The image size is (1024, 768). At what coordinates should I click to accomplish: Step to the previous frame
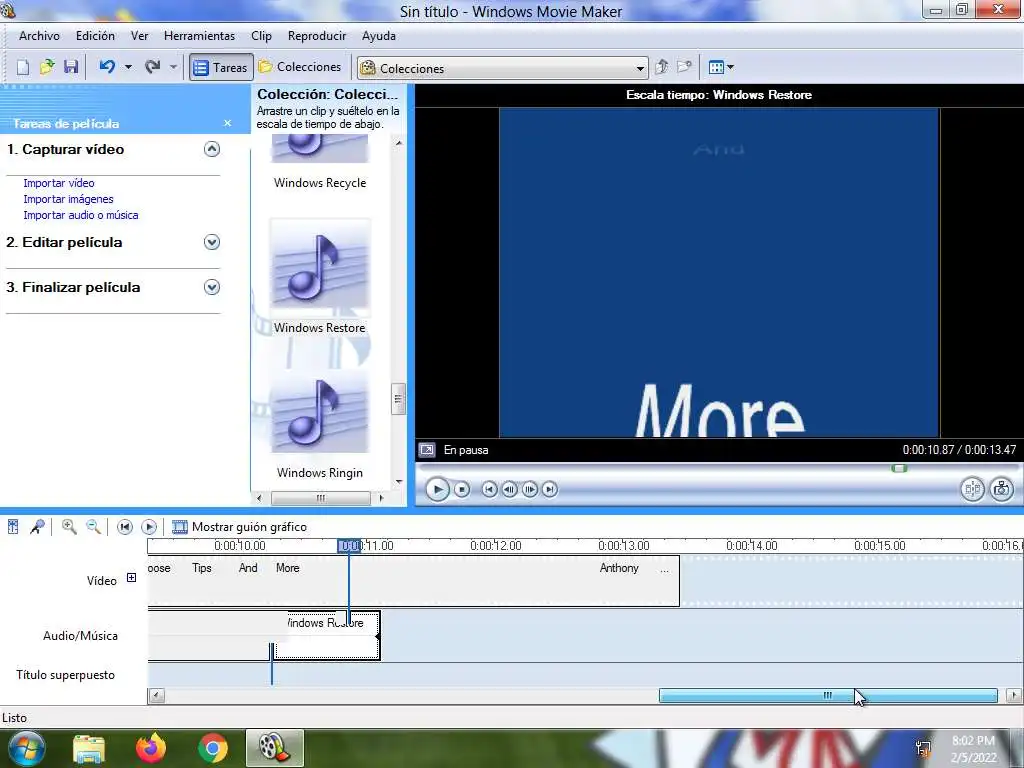(x=509, y=489)
